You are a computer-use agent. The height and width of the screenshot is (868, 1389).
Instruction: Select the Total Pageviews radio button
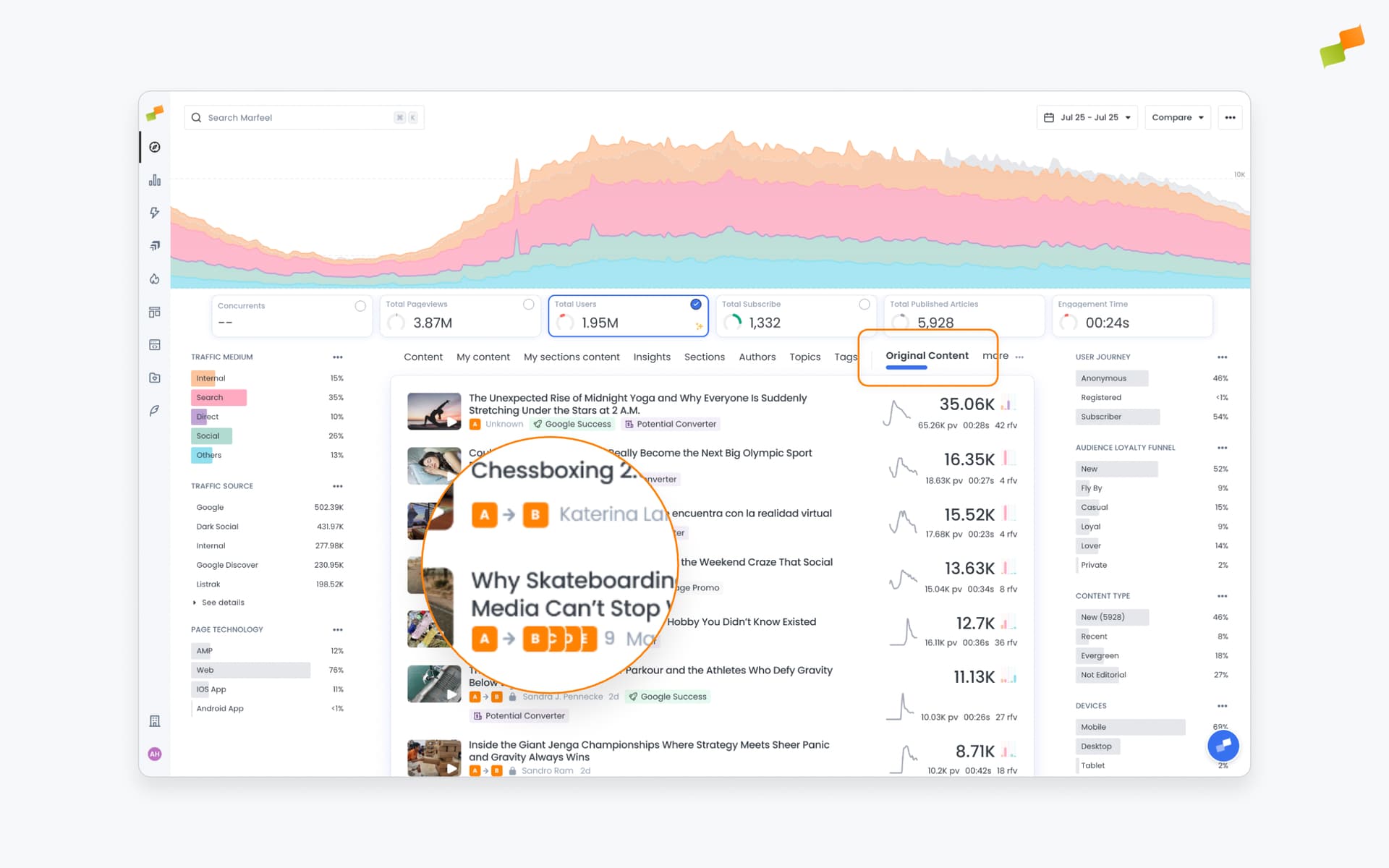pos(528,305)
